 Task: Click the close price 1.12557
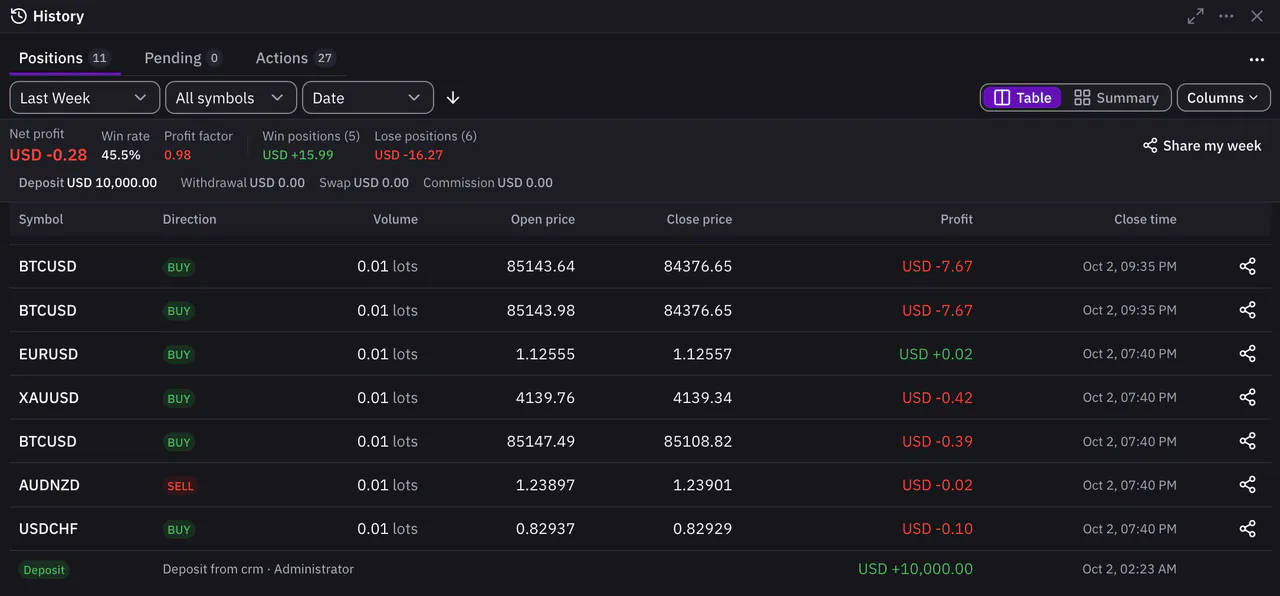[x=702, y=354]
